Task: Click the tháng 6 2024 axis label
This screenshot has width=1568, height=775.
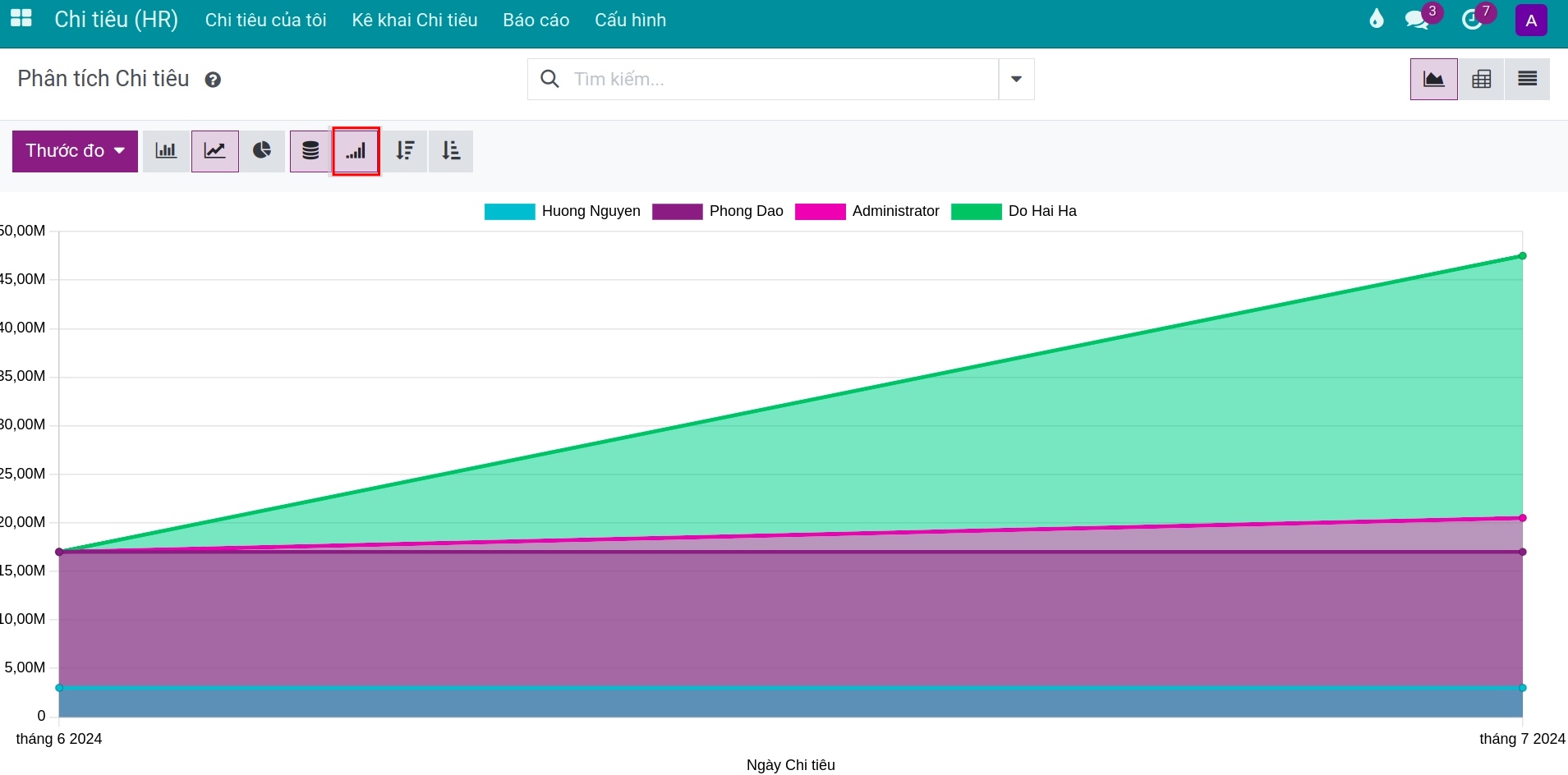Action: coord(59,739)
